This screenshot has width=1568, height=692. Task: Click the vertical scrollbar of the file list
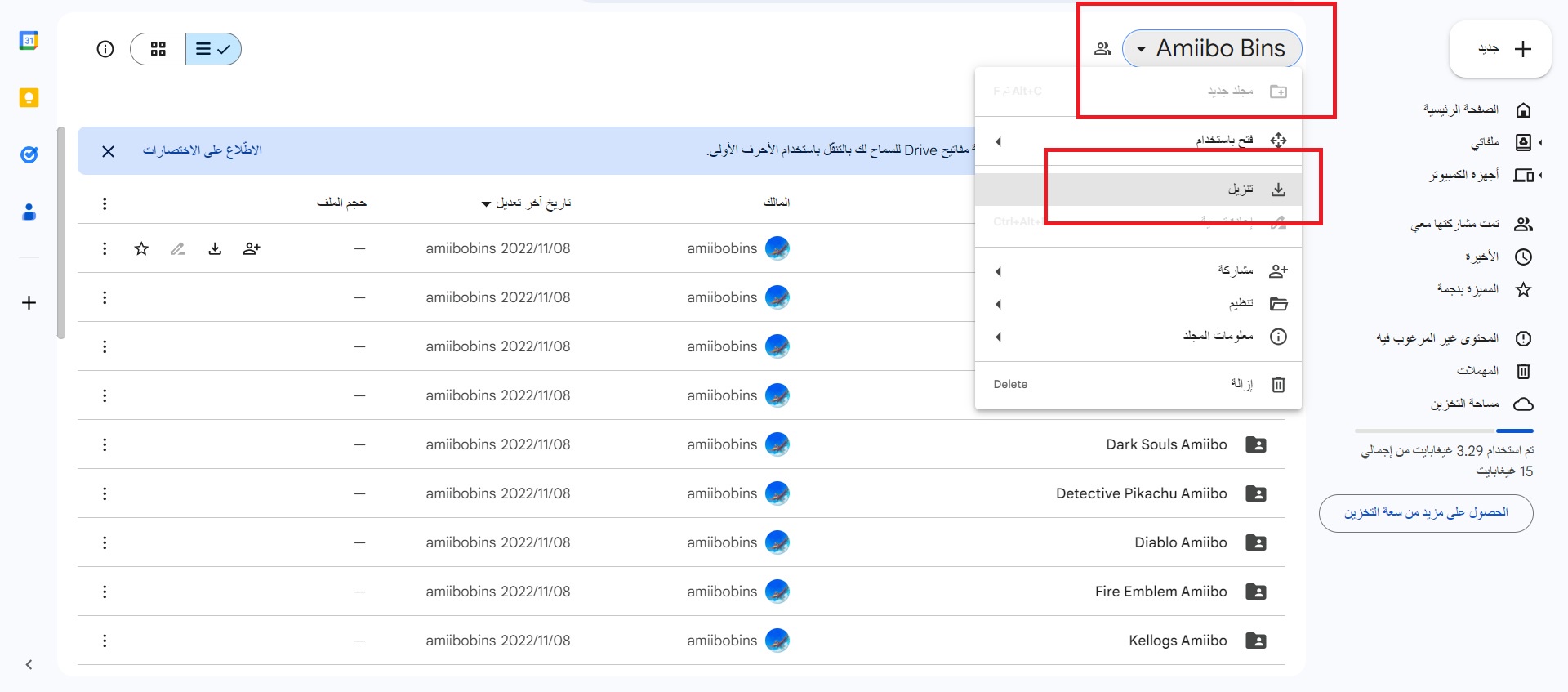coord(60,233)
